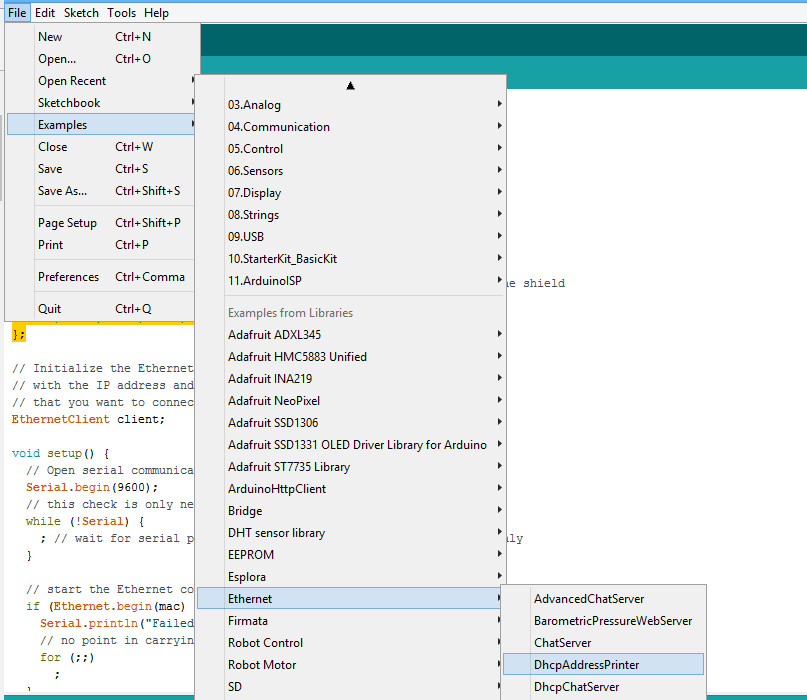Select Open... menu entry

click(x=101, y=59)
